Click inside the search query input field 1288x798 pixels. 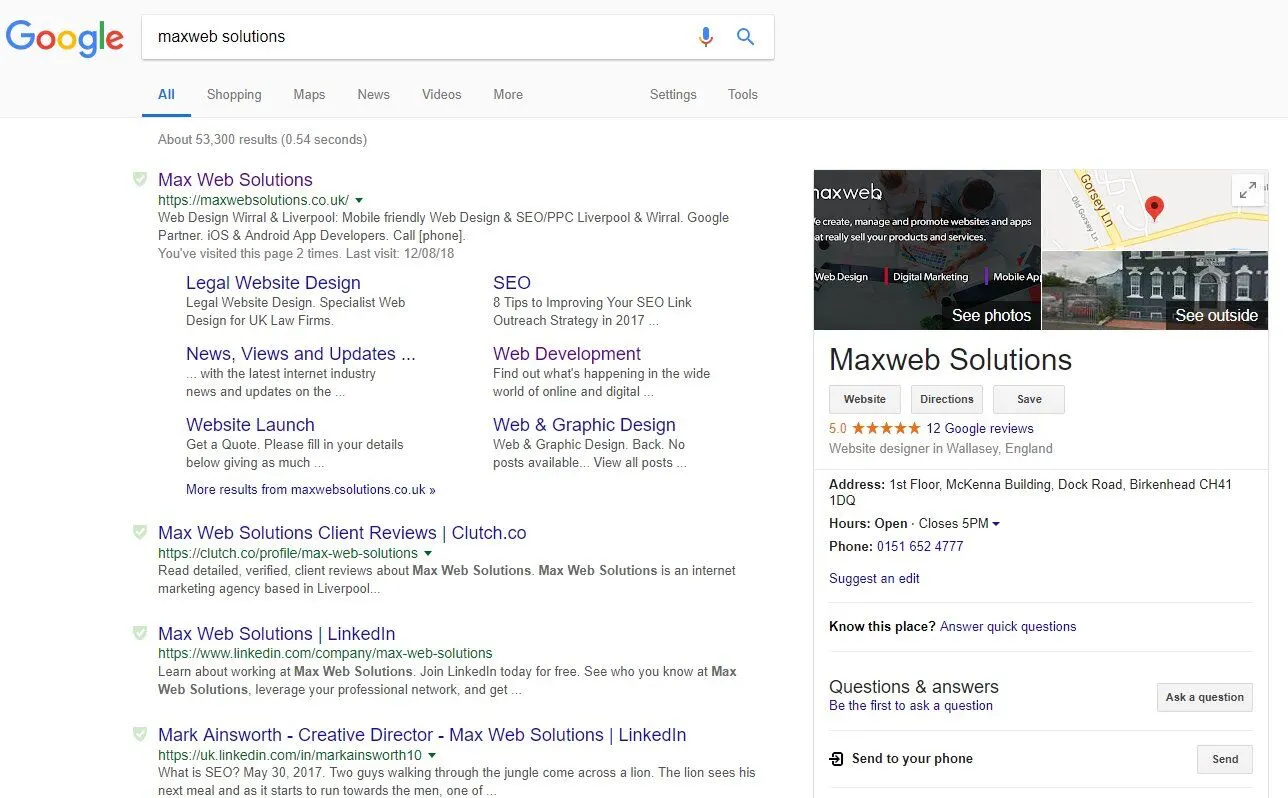[400, 36]
